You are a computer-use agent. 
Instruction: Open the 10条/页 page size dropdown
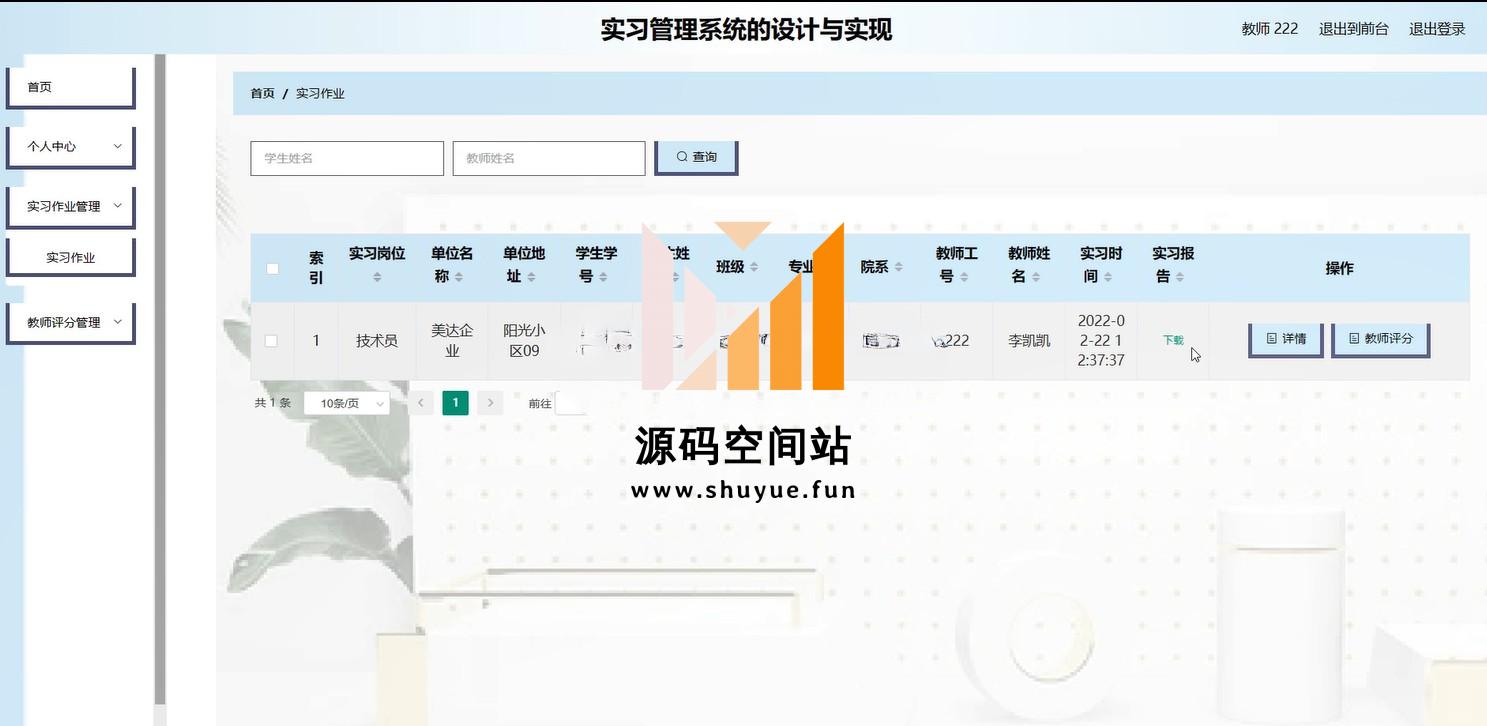(x=346, y=403)
